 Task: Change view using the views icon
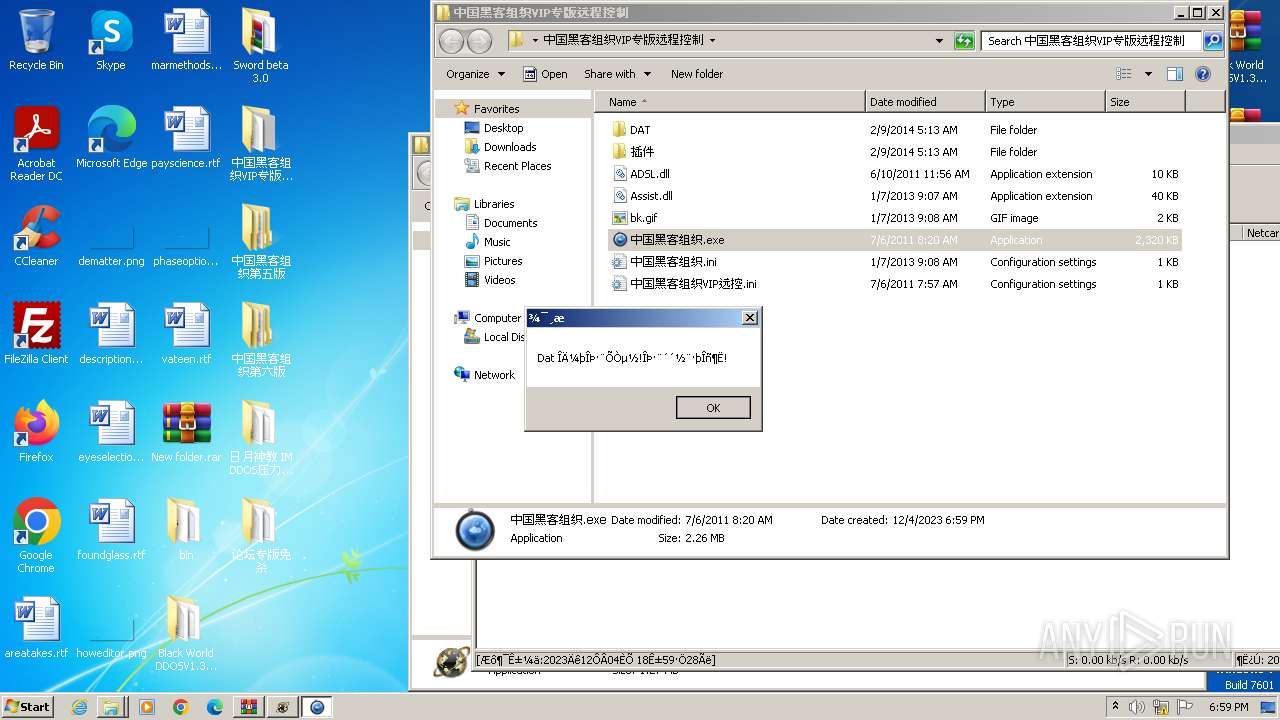pyautogui.click(x=1124, y=74)
